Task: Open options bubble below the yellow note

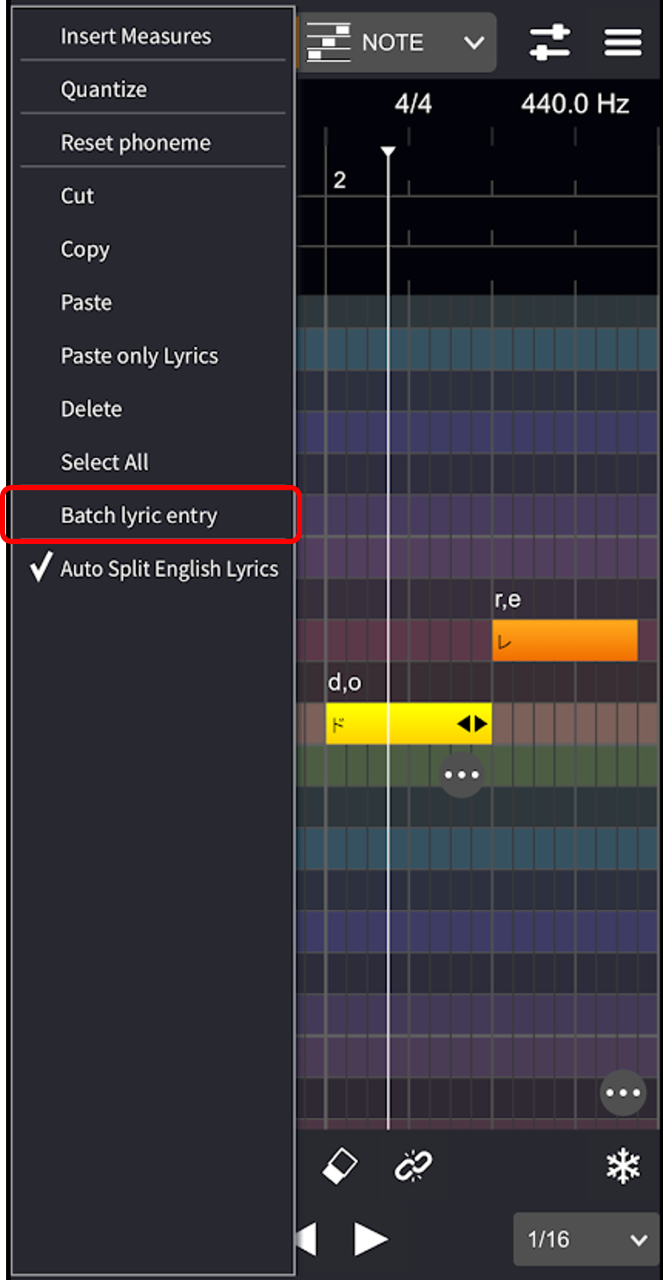Action: pyautogui.click(x=461, y=775)
